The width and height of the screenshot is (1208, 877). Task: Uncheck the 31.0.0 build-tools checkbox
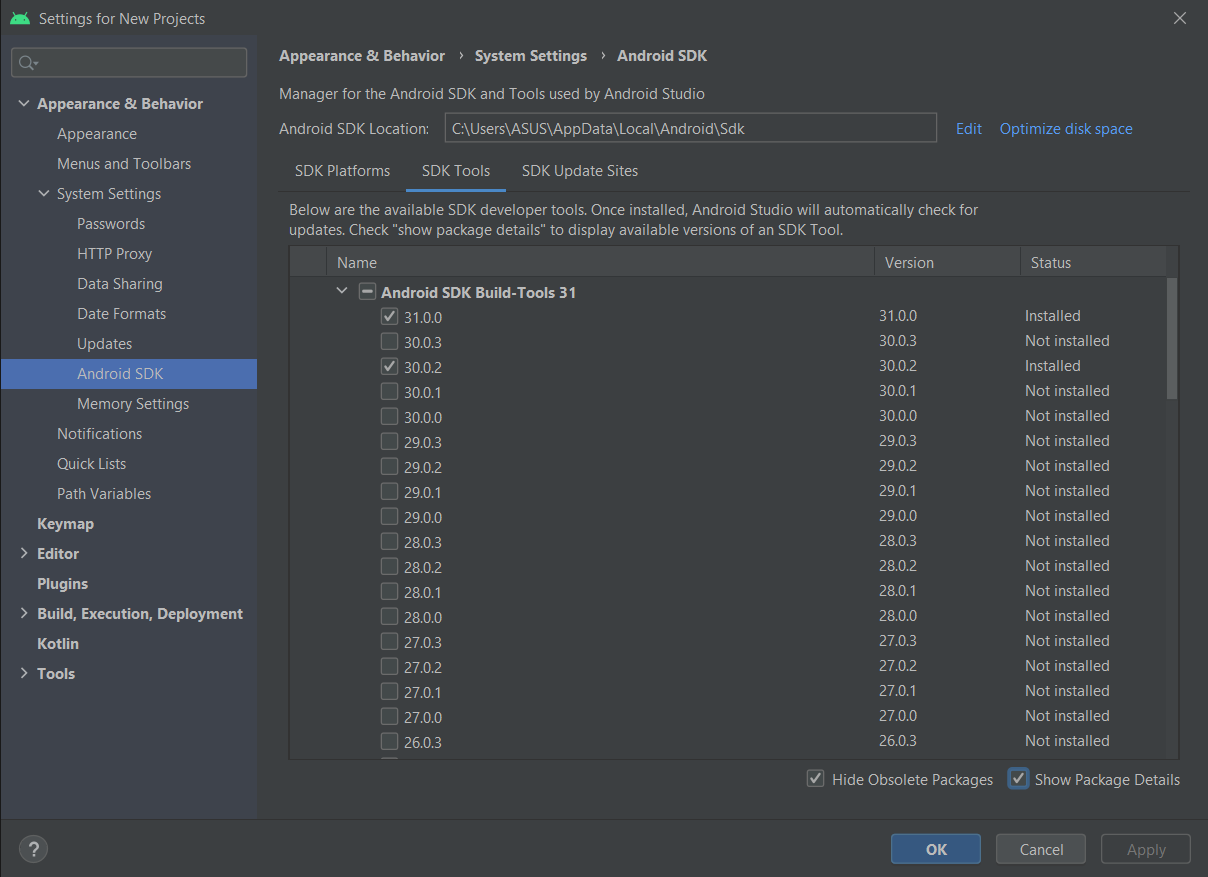pos(389,316)
